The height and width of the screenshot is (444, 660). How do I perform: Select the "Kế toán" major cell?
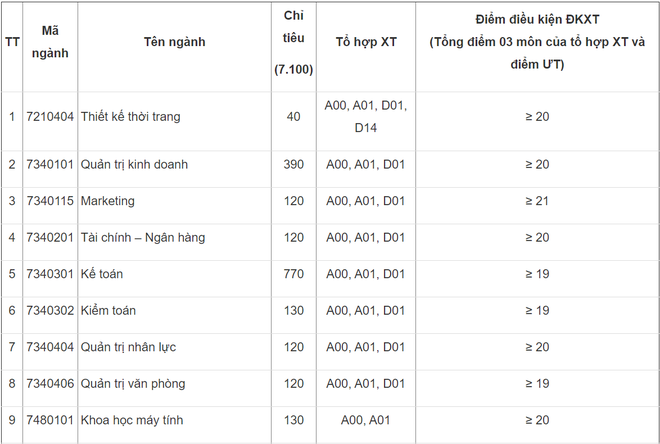tap(103, 274)
